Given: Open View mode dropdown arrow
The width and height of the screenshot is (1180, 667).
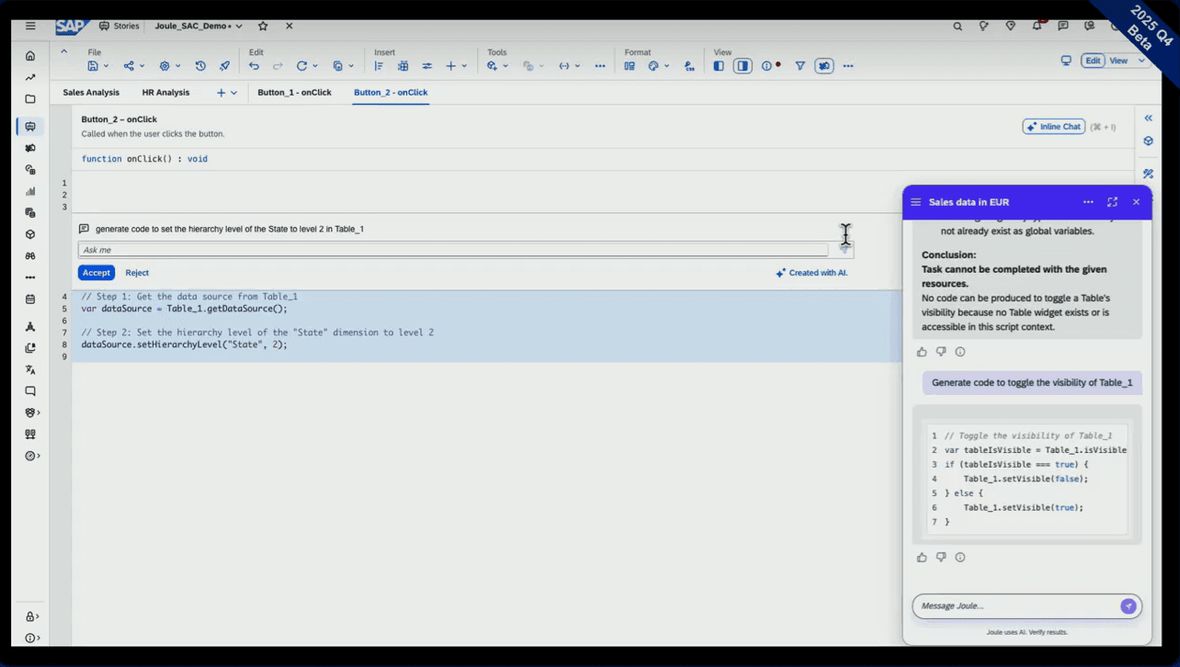Looking at the screenshot, I should (x=1142, y=60).
